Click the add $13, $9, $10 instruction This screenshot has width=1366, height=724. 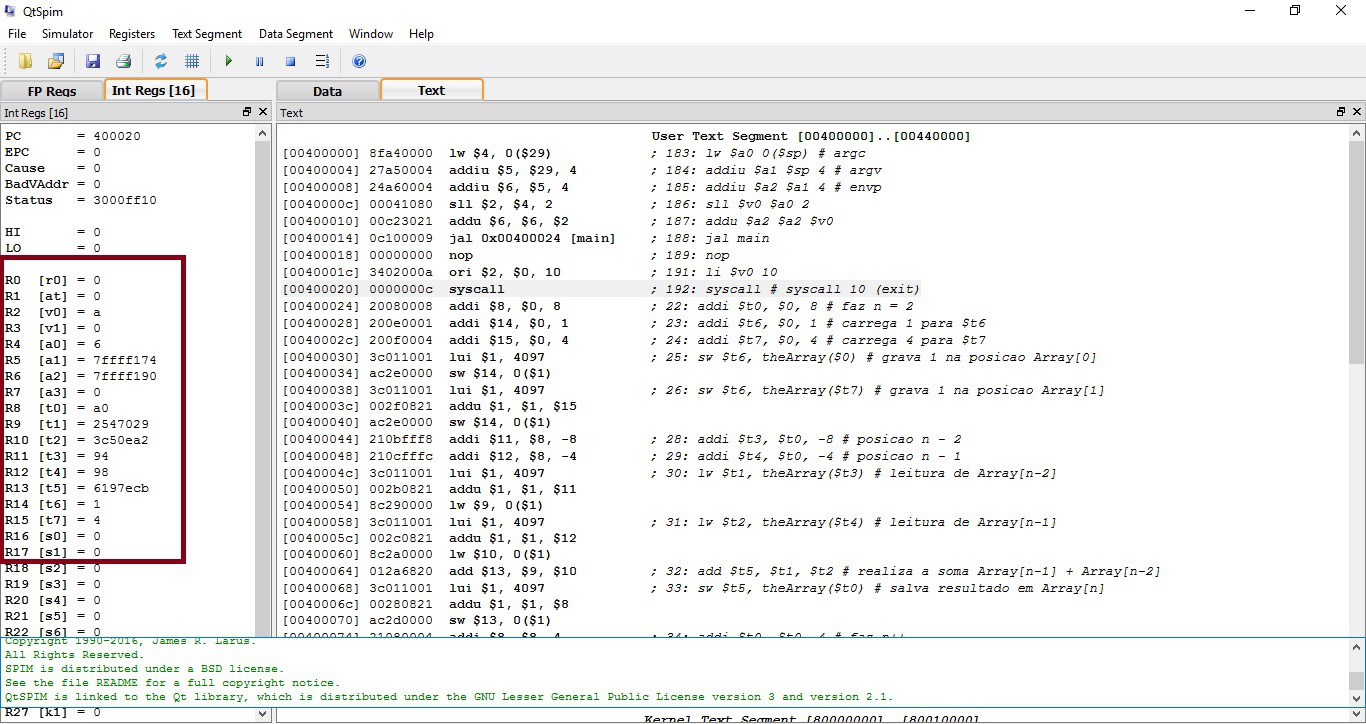point(721,571)
